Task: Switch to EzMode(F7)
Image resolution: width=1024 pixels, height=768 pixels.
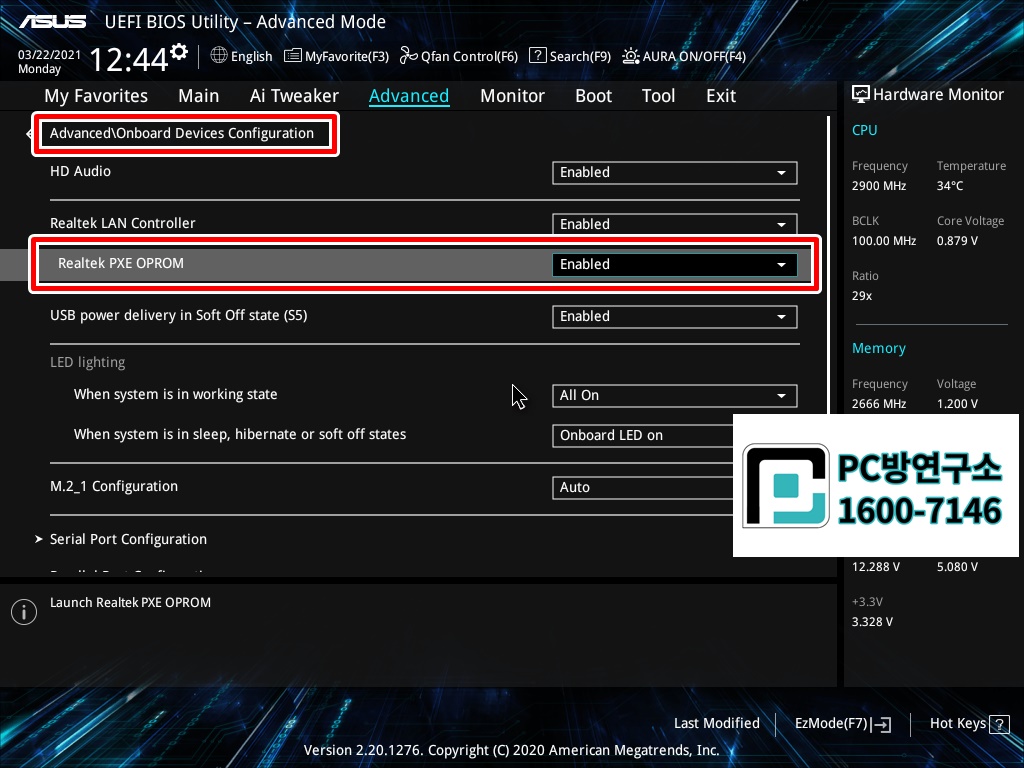Action: (x=842, y=724)
